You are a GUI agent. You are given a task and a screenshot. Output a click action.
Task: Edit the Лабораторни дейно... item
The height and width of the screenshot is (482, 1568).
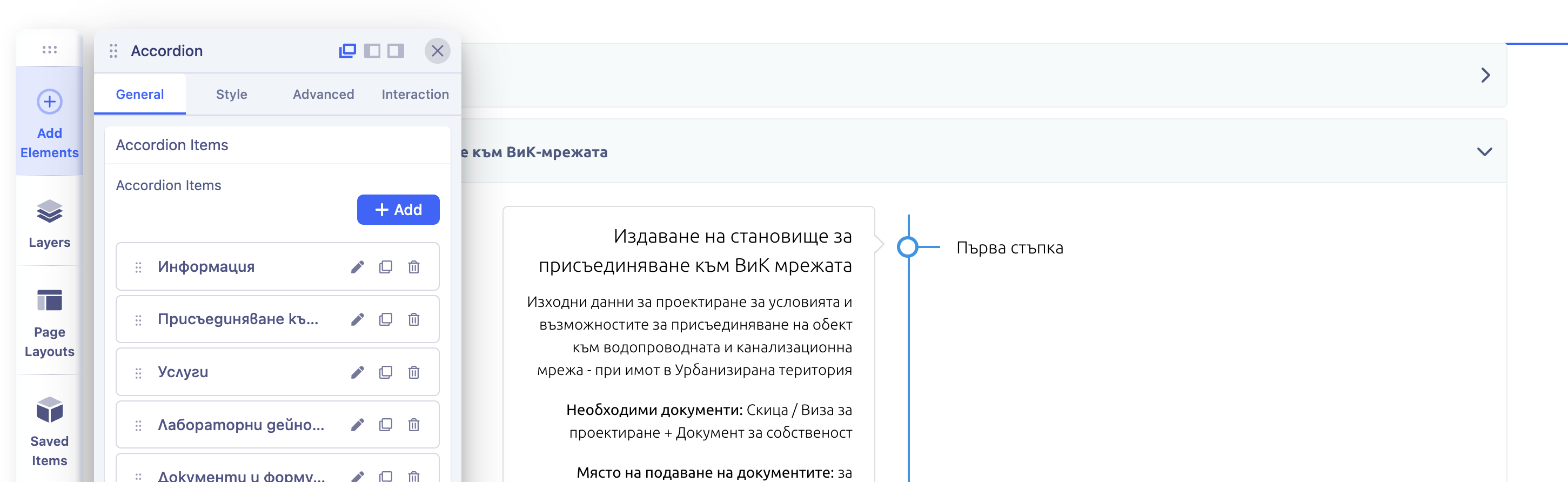(x=357, y=425)
